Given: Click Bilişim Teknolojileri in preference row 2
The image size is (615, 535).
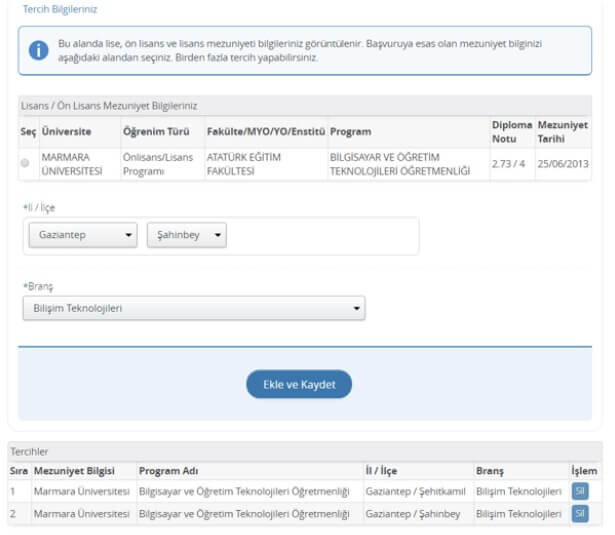Looking at the screenshot, I should 519,514.
